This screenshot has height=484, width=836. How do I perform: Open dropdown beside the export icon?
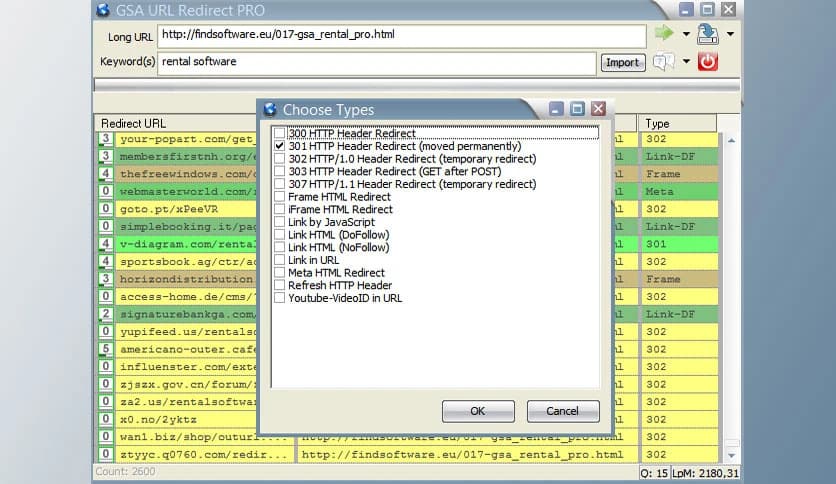[730, 34]
